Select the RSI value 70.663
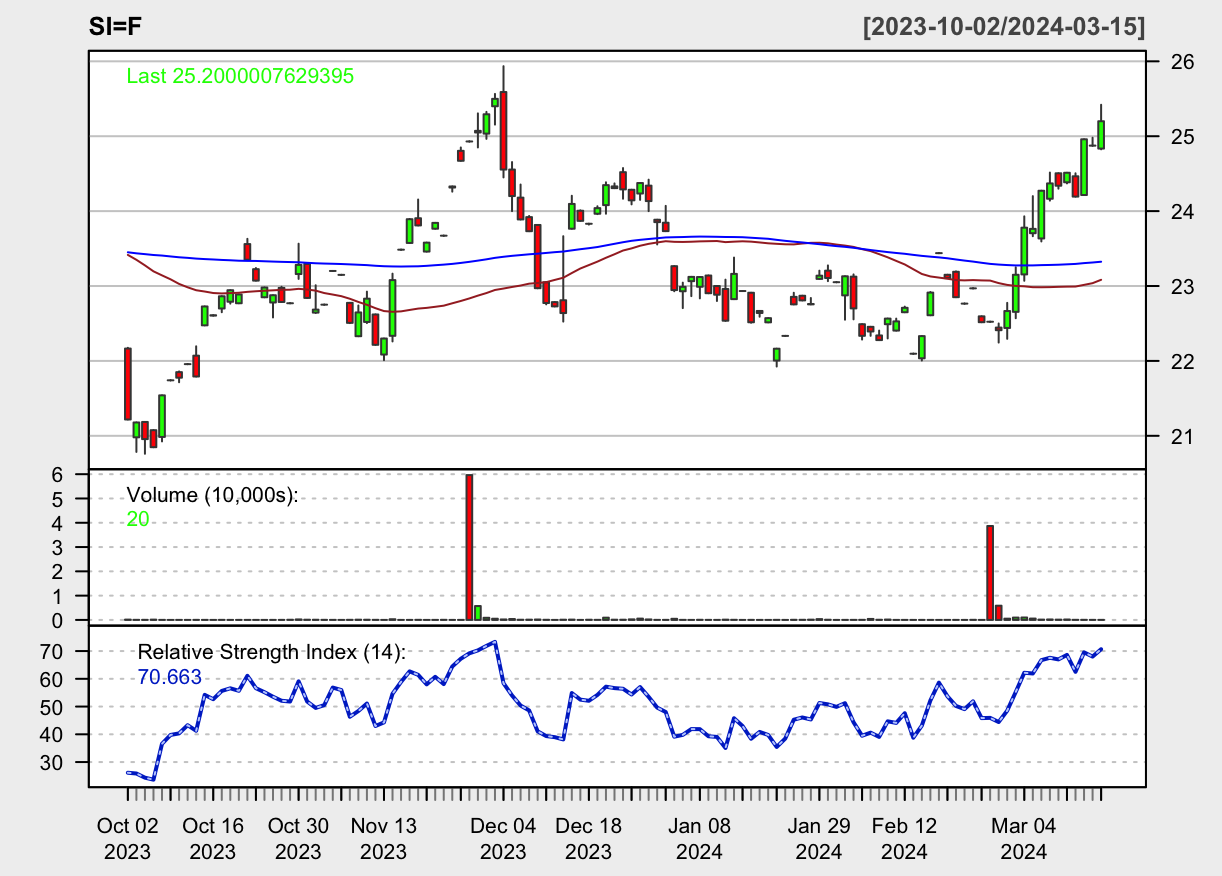This screenshot has width=1222, height=876. click(169, 677)
